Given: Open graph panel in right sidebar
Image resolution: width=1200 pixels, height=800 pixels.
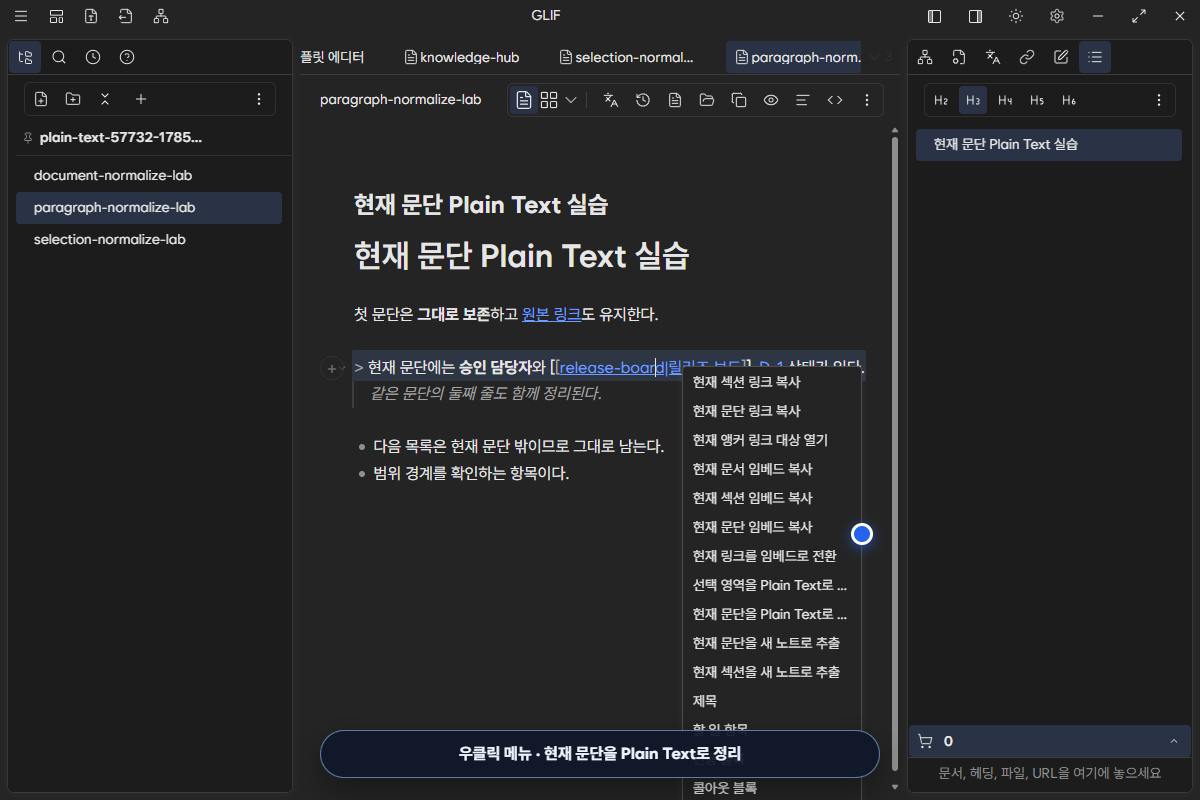Looking at the screenshot, I should click(x=925, y=57).
